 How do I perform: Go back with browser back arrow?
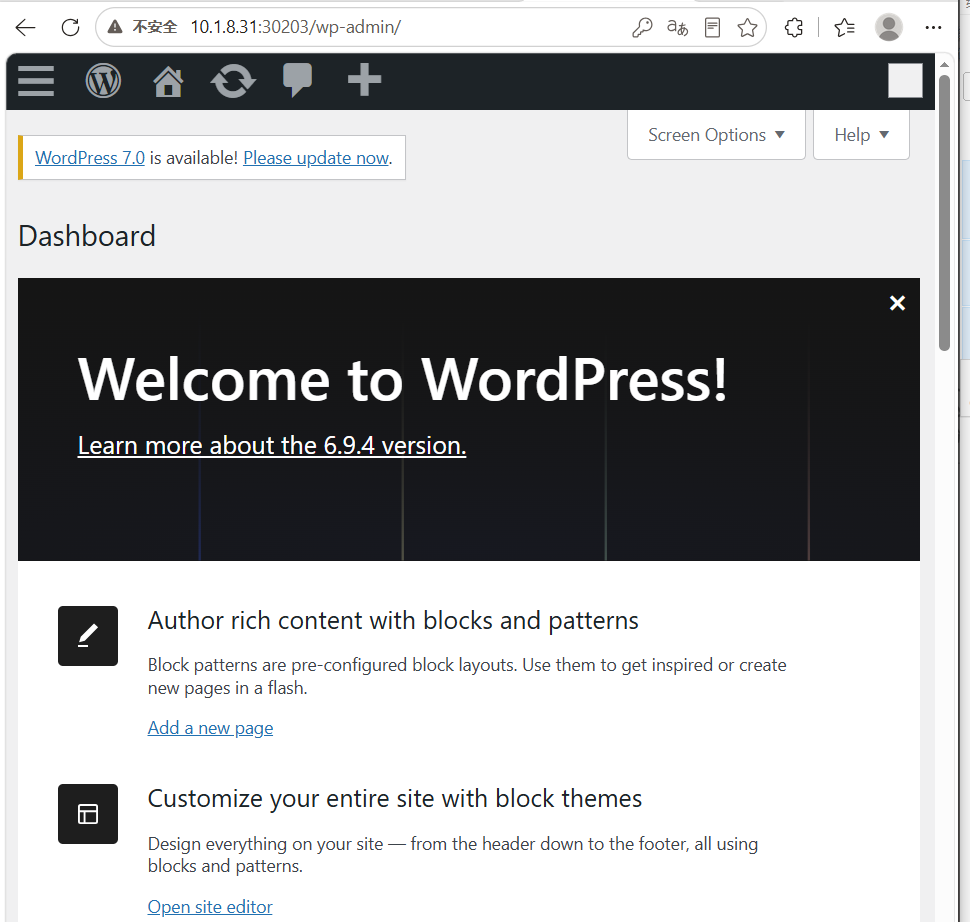coord(25,27)
